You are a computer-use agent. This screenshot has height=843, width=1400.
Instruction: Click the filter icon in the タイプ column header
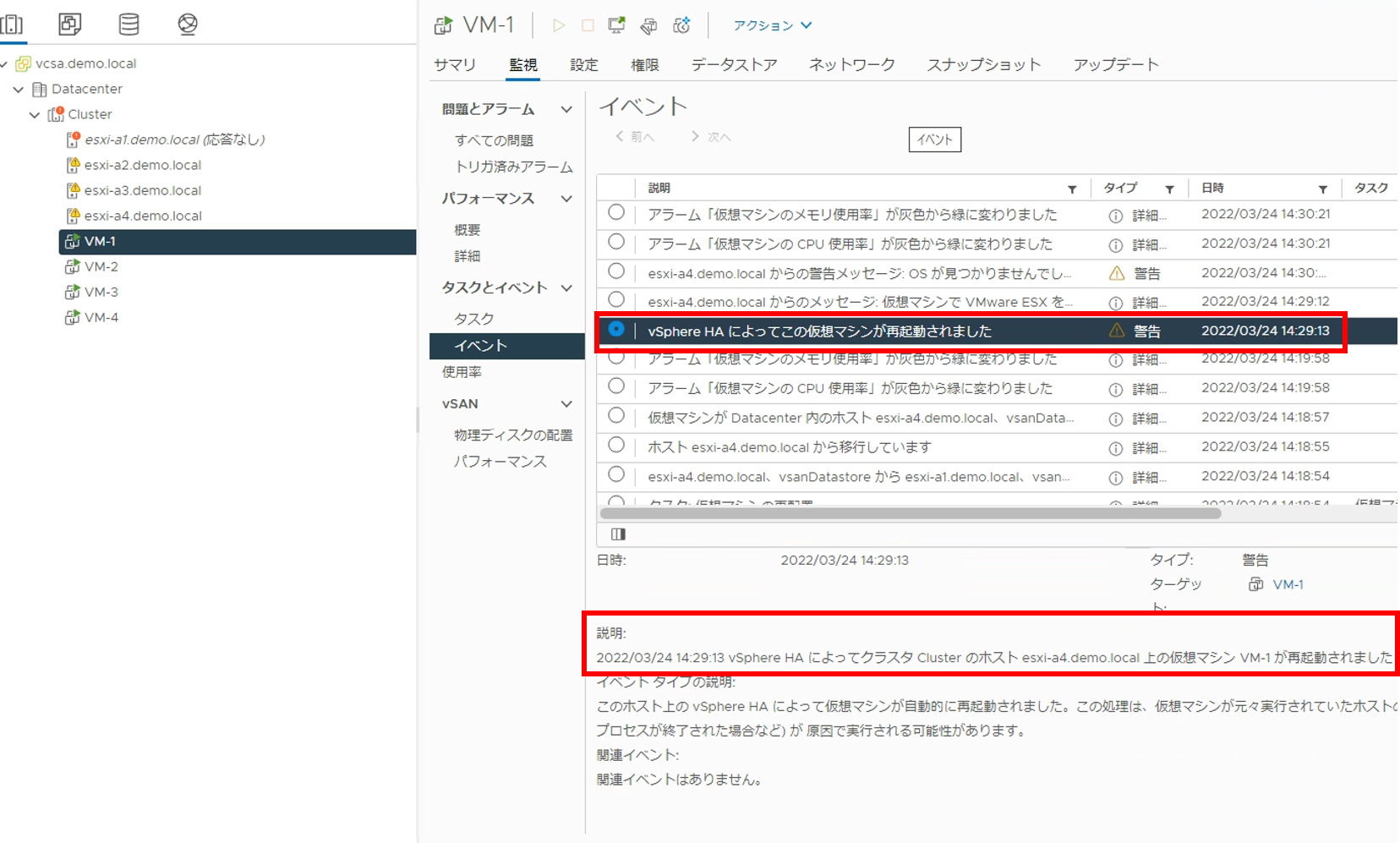point(1169,189)
